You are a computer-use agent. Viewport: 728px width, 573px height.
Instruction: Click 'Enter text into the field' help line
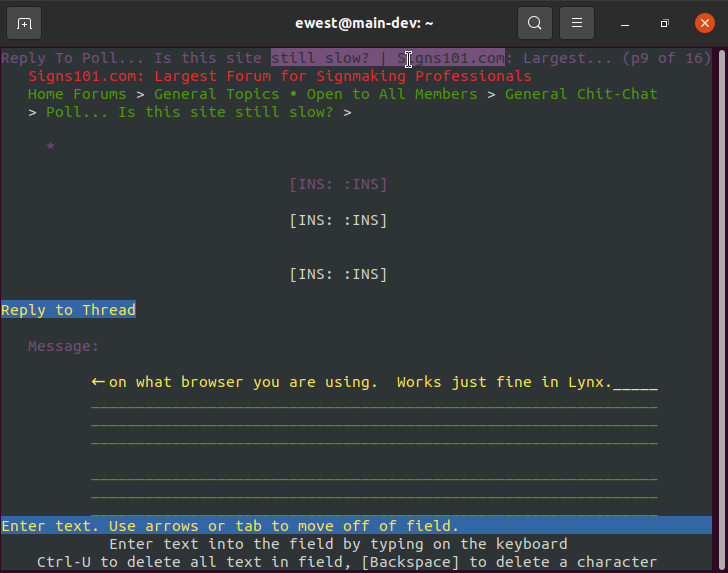point(338,544)
